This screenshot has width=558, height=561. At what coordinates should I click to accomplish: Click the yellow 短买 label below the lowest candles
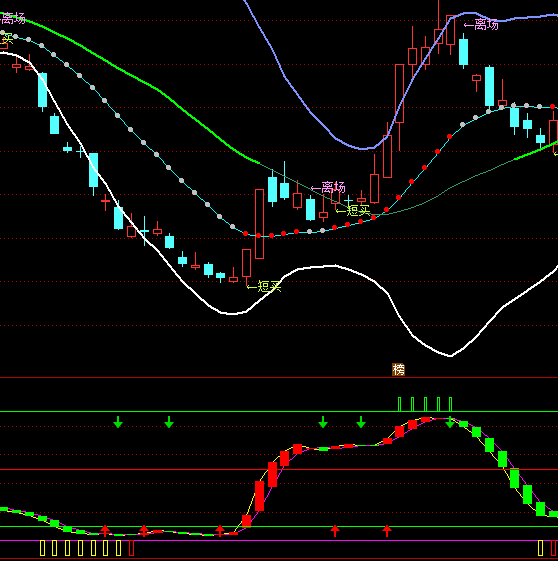click(x=264, y=286)
